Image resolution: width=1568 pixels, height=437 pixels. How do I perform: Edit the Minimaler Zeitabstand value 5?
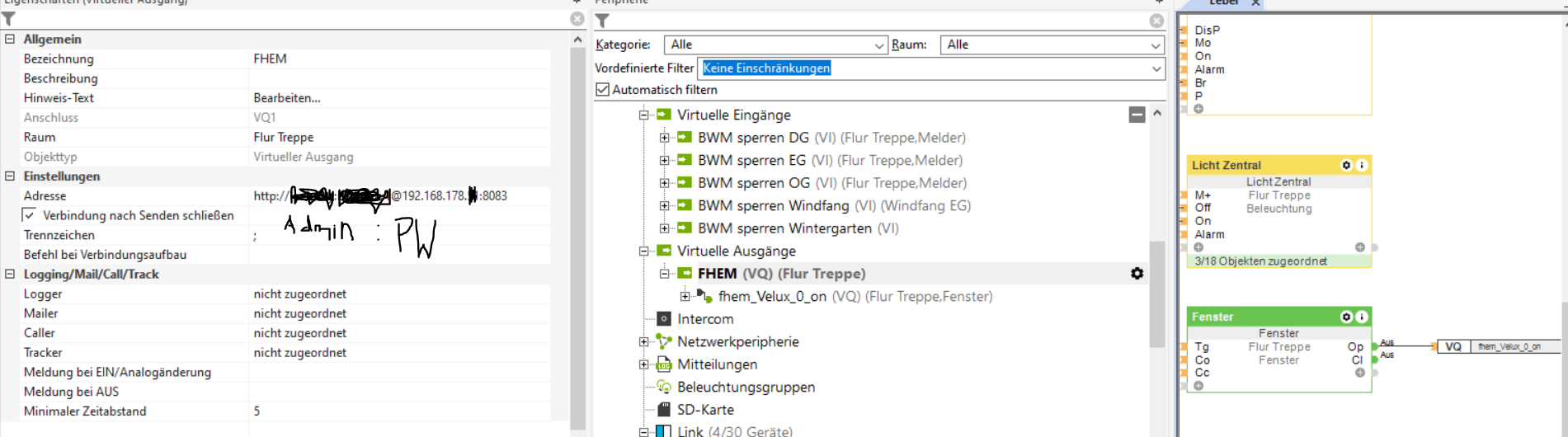click(400, 411)
